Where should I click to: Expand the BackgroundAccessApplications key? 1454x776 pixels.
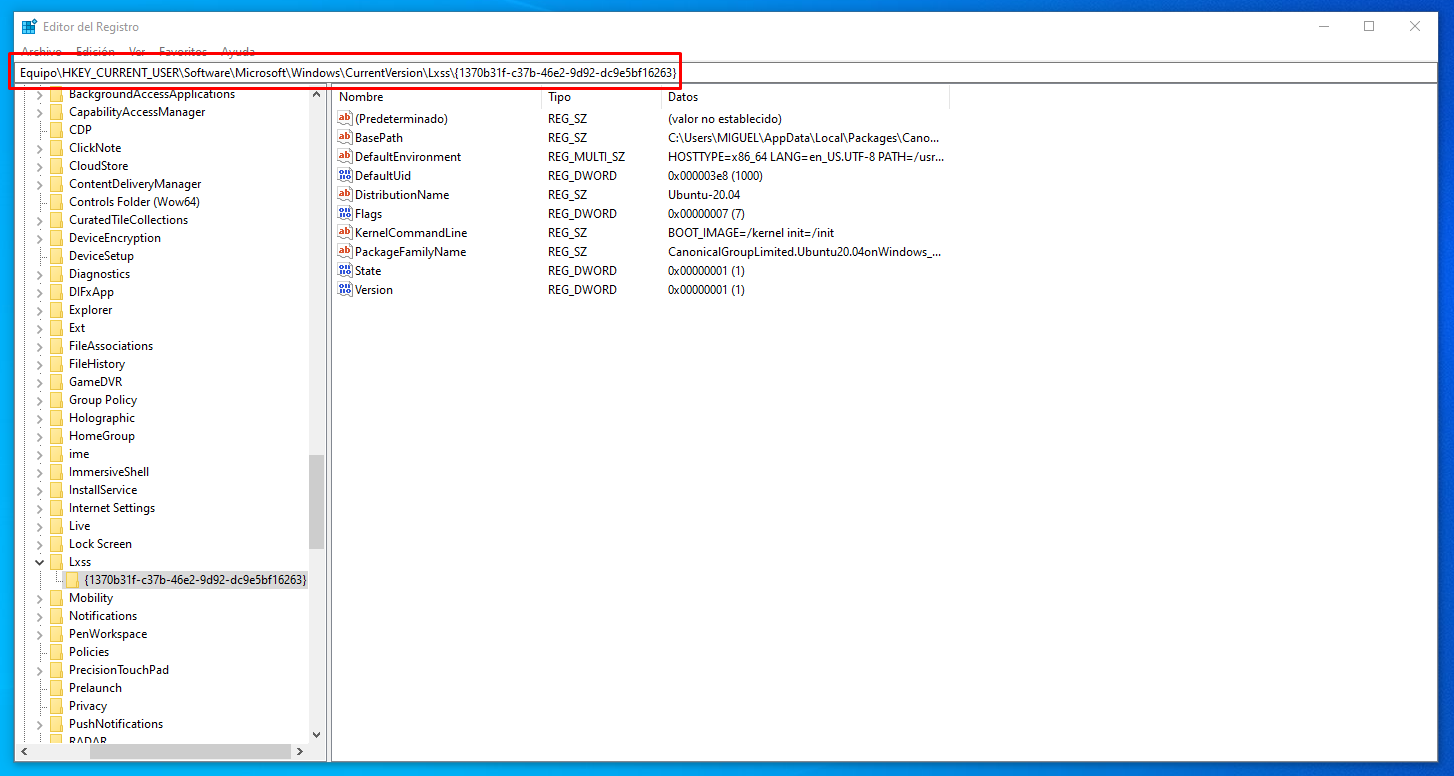(40, 94)
